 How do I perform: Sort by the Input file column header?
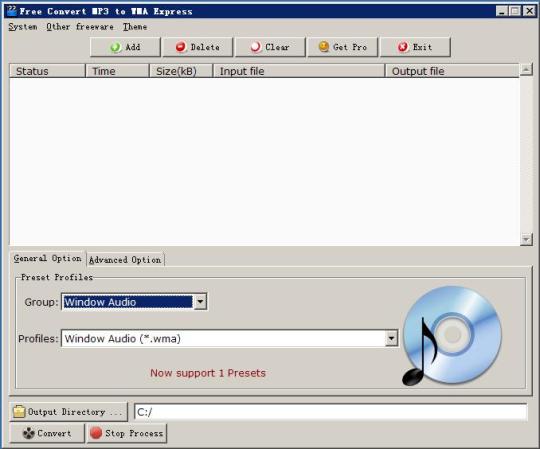299,71
